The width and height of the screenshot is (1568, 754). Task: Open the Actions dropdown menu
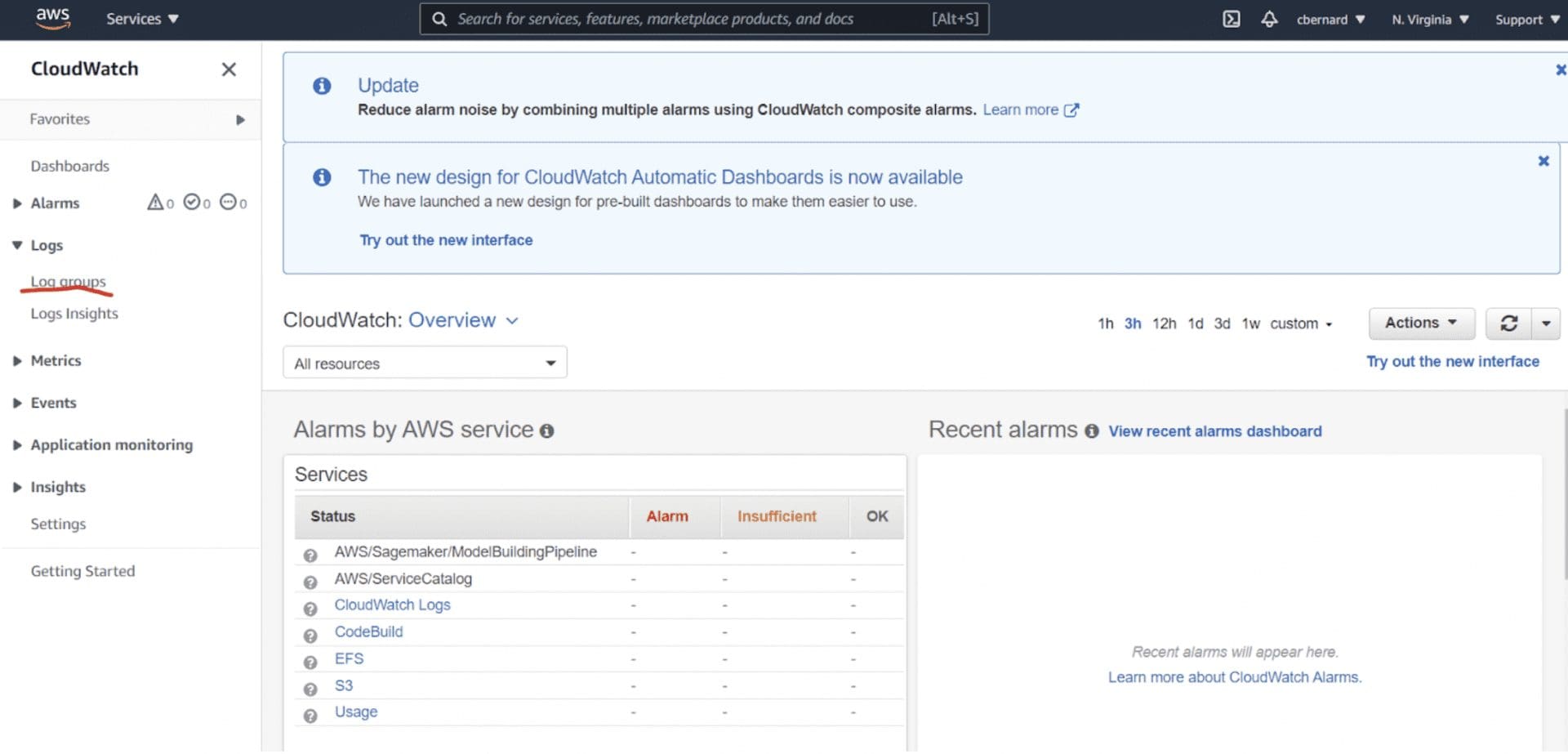1421,323
